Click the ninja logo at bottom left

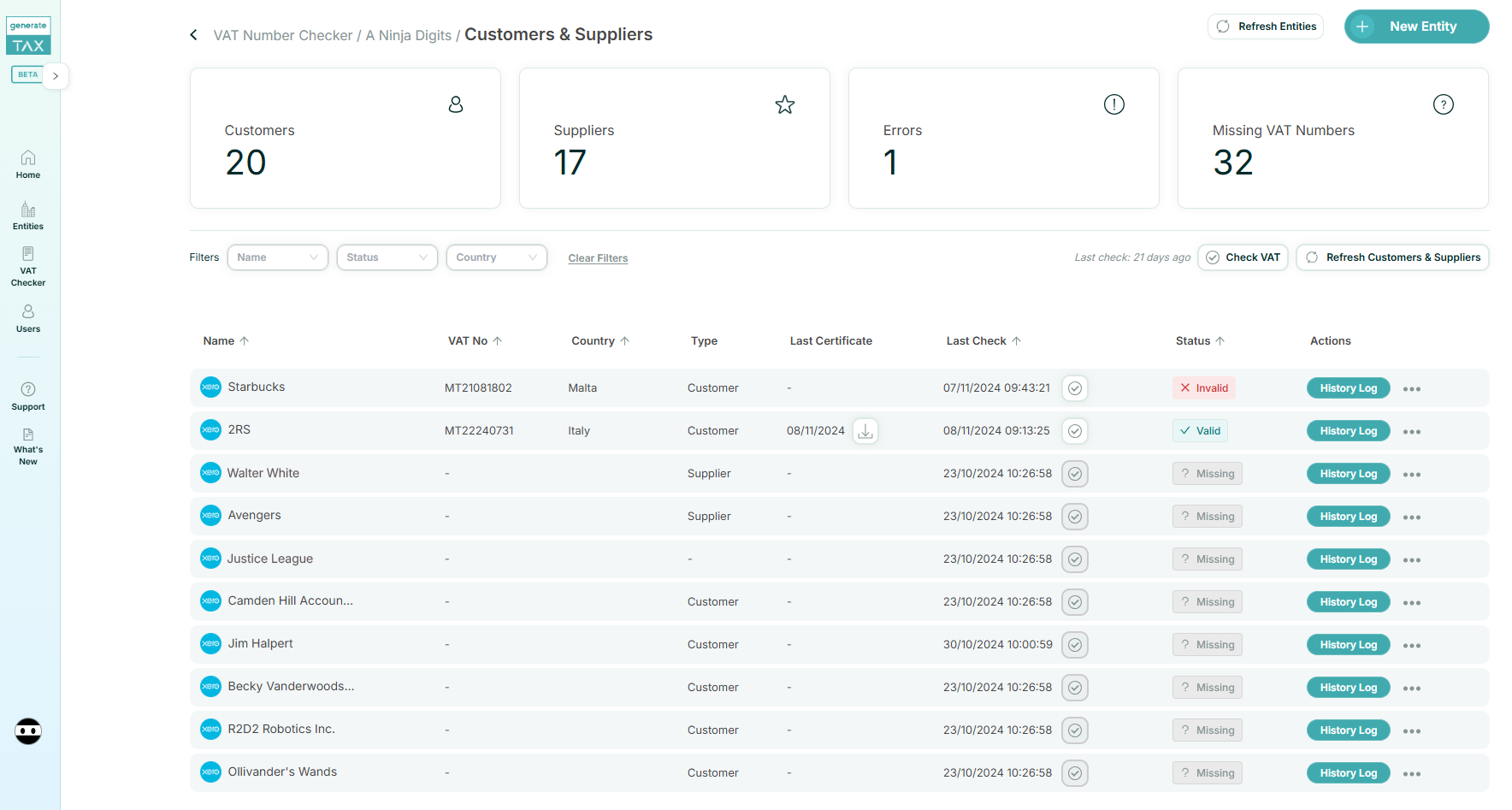pyautogui.click(x=27, y=731)
